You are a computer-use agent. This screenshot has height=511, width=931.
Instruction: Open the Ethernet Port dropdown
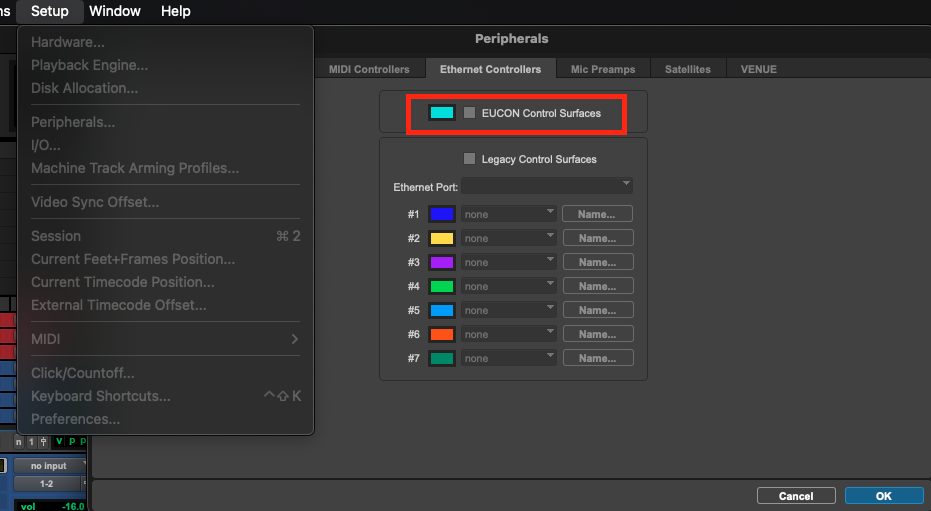tap(547, 186)
